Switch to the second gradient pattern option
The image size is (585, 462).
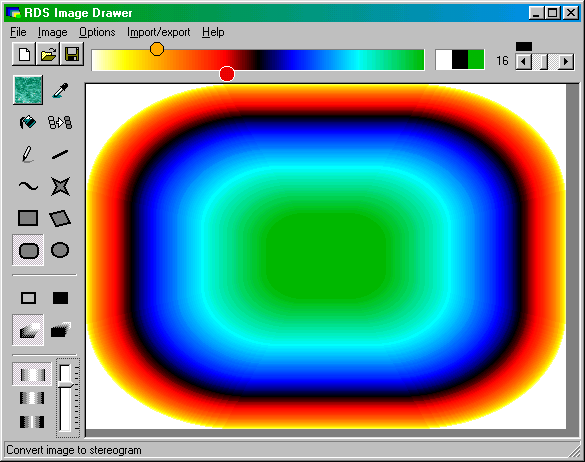[x=32, y=398]
